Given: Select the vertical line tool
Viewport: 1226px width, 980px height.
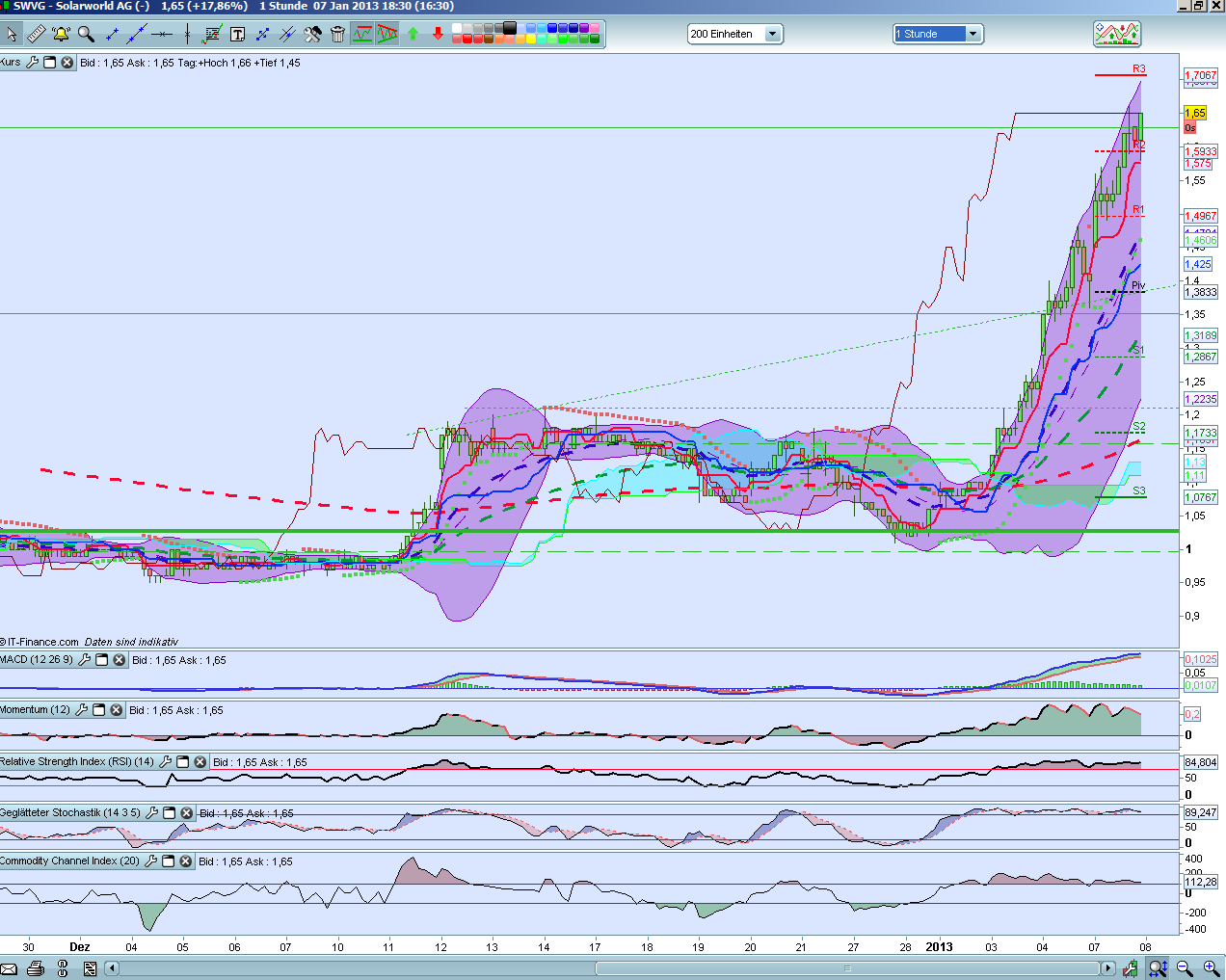Looking at the screenshot, I should tap(186, 35).
